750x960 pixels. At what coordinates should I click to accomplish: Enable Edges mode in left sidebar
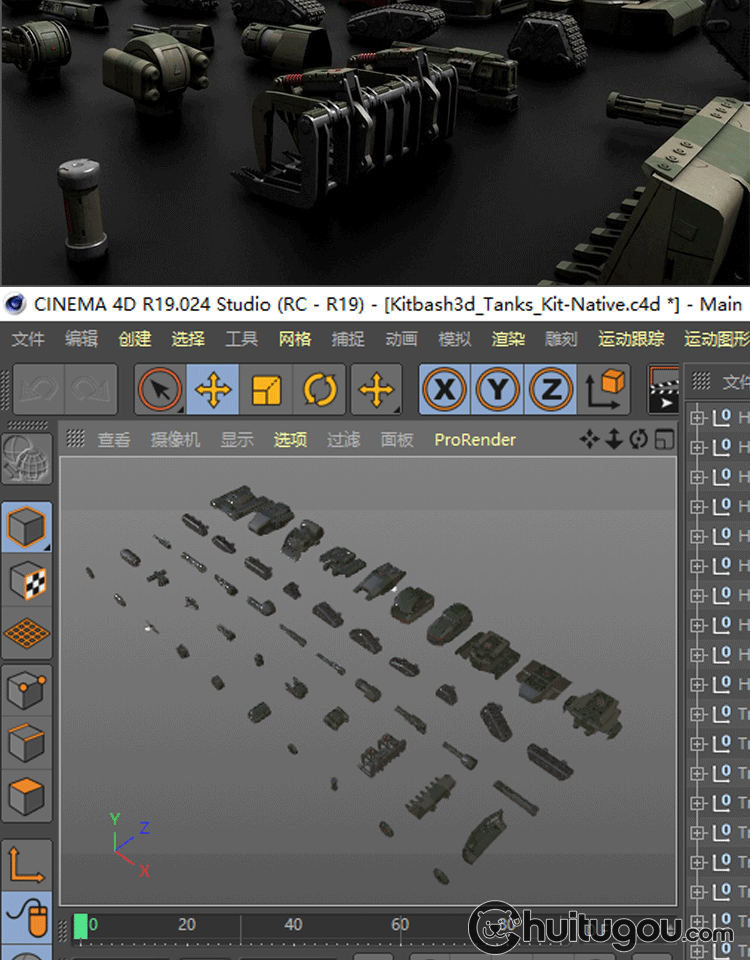click(x=26, y=743)
